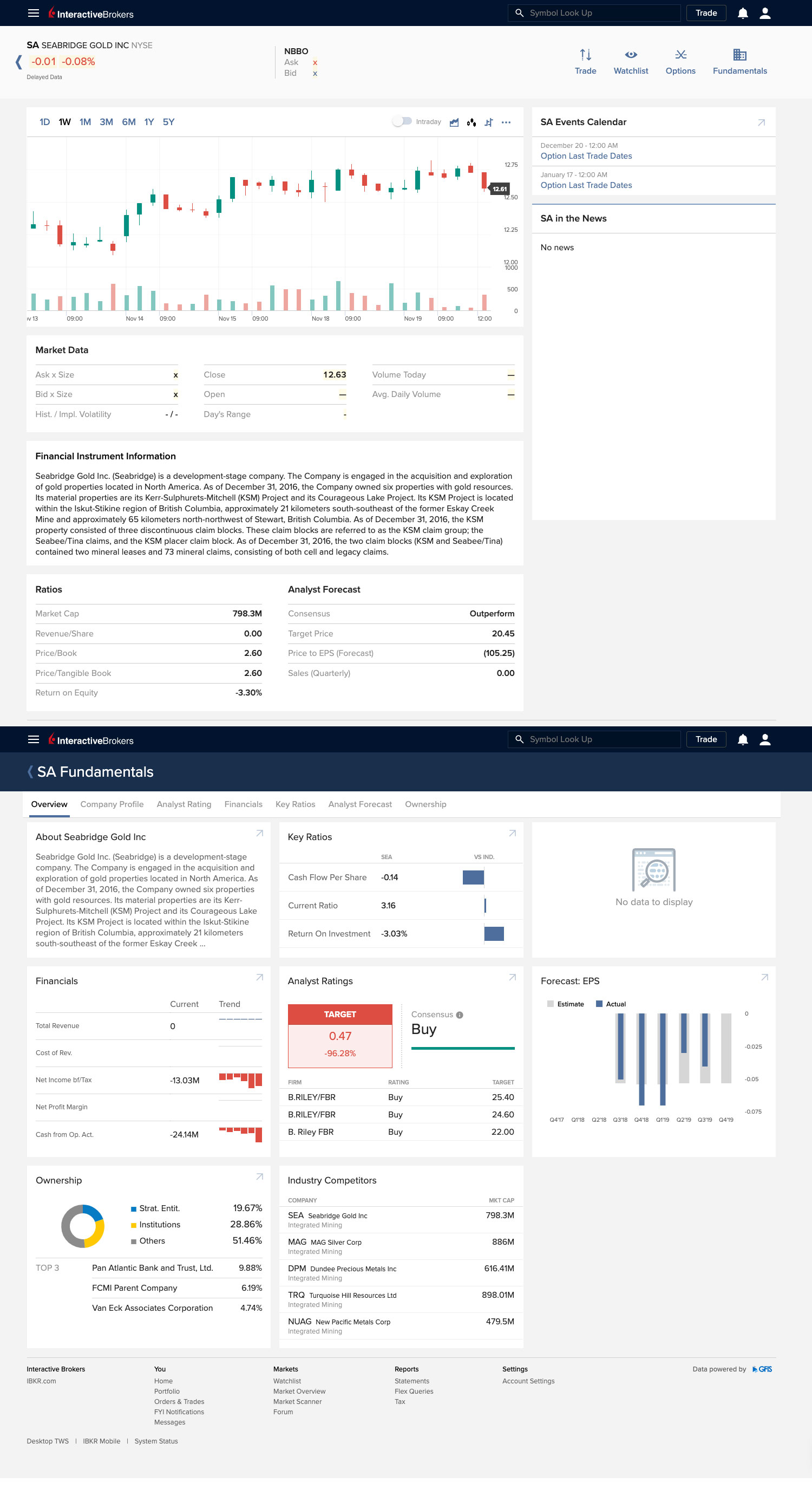The width and height of the screenshot is (812, 1502).
Task: Go back from SA Fundamentals page
Action: (30, 771)
